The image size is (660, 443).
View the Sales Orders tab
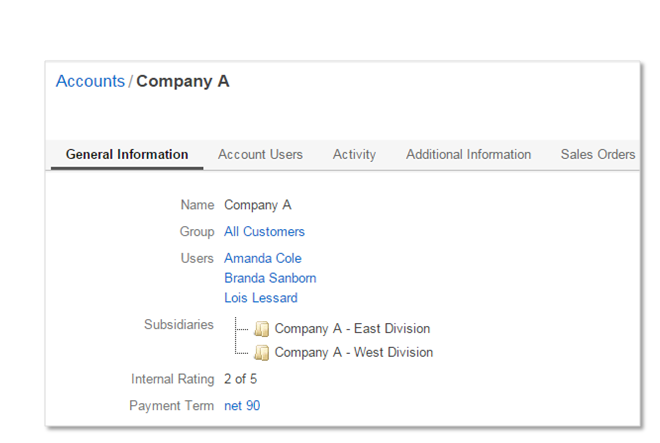pyautogui.click(x=597, y=155)
